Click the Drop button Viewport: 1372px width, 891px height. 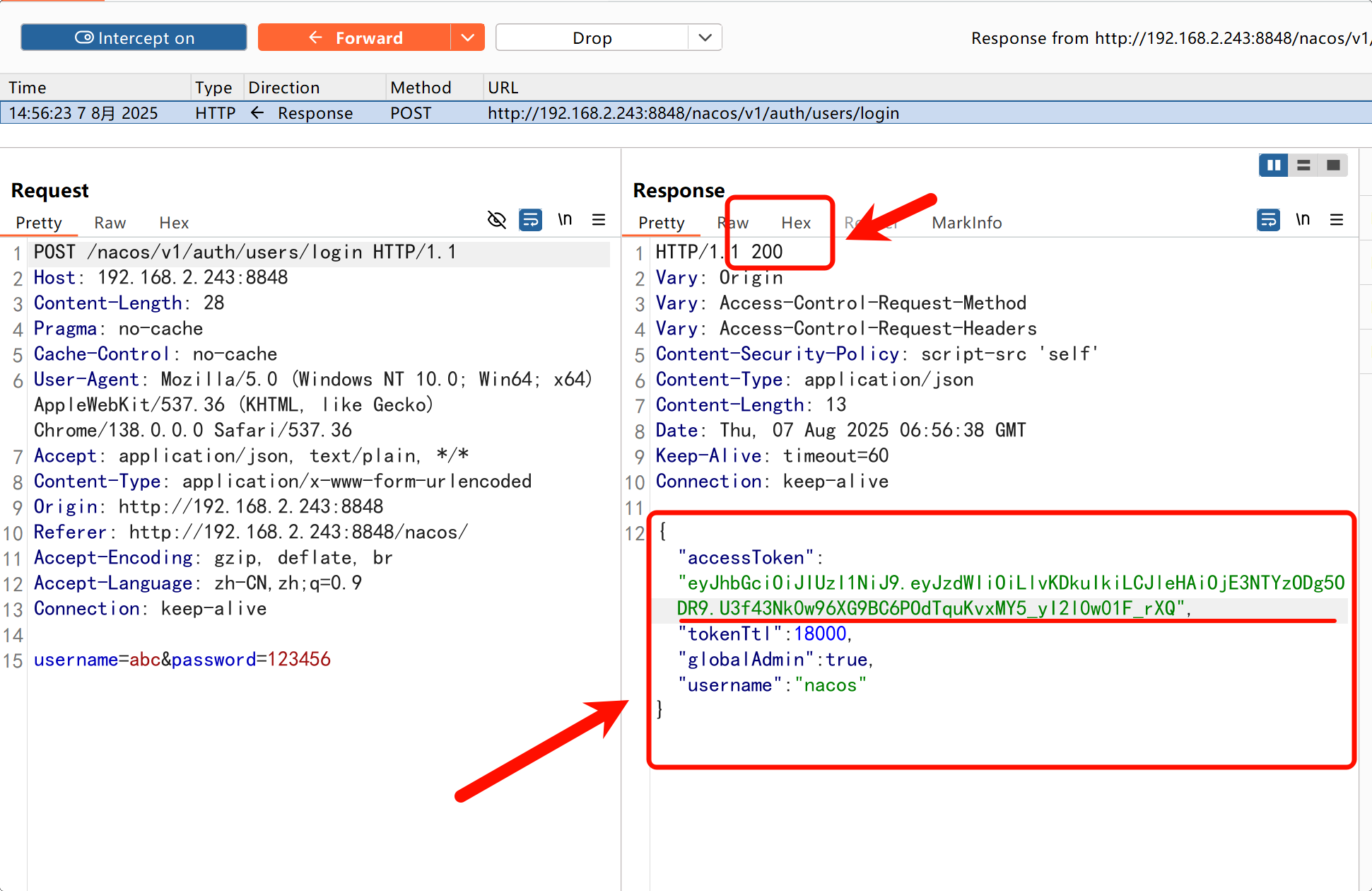click(x=592, y=37)
